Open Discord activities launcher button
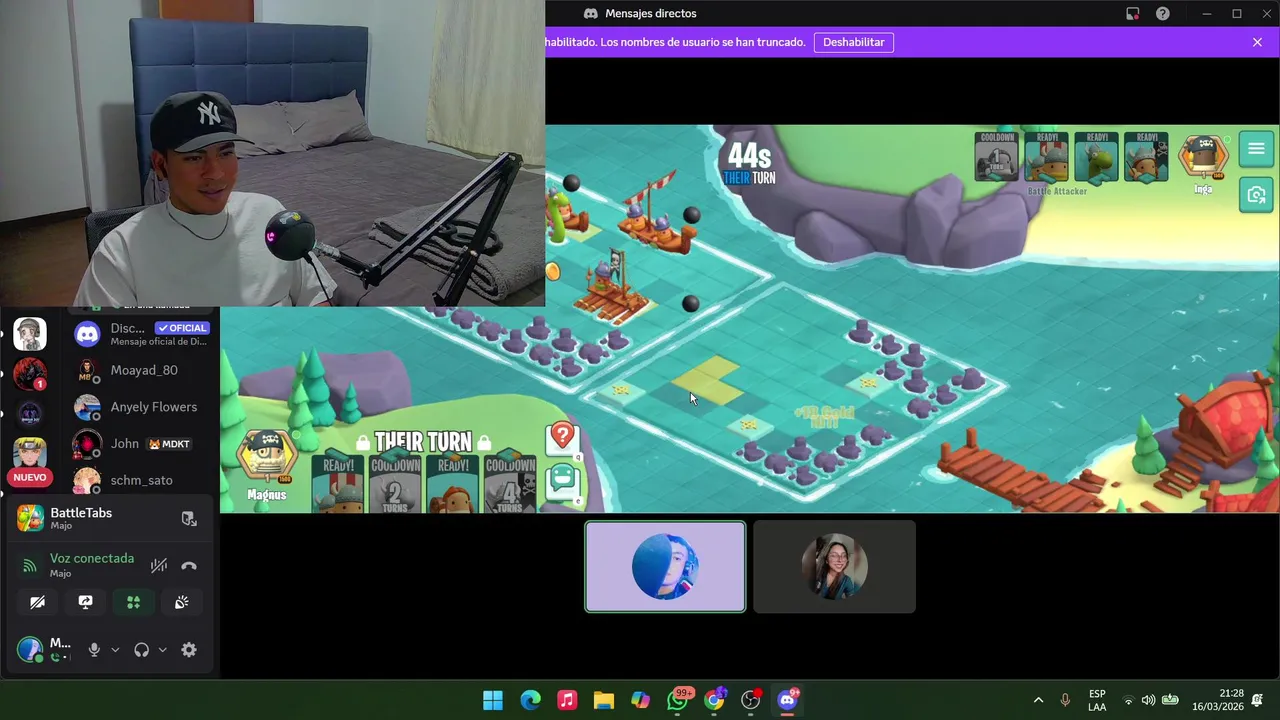This screenshot has height=720, width=1280. 133,602
